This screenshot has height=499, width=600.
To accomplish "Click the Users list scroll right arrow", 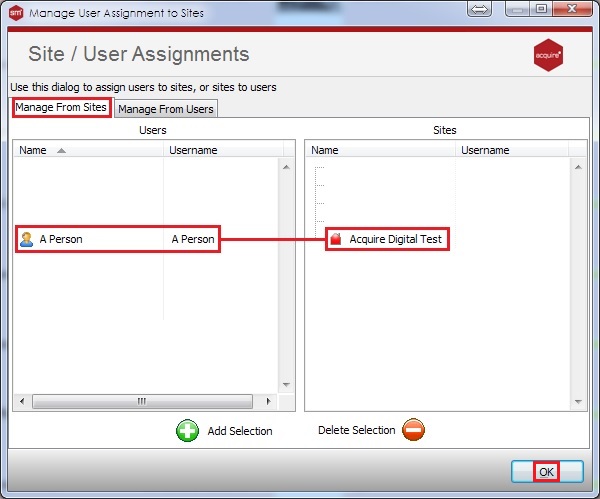I will pos(268,401).
